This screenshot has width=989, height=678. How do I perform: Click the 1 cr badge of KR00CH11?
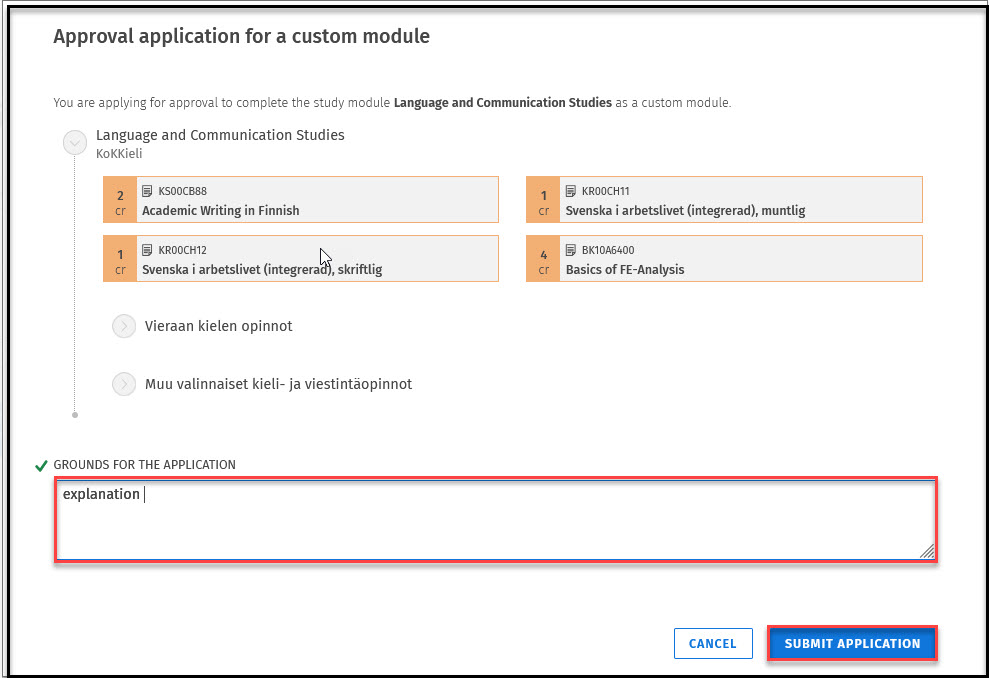click(543, 200)
